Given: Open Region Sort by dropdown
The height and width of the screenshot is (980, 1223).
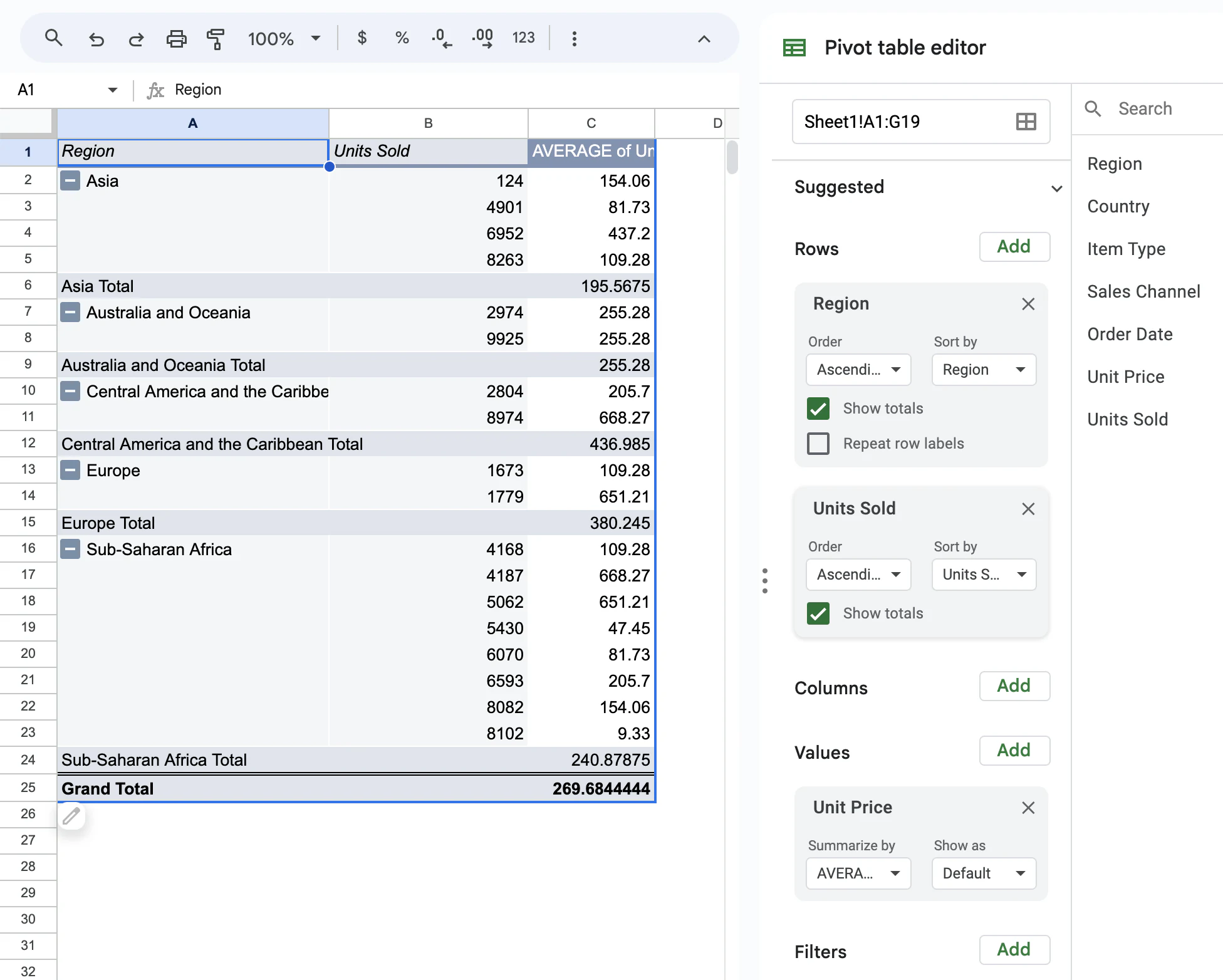Looking at the screenshot, I should (x=984, y=370).
